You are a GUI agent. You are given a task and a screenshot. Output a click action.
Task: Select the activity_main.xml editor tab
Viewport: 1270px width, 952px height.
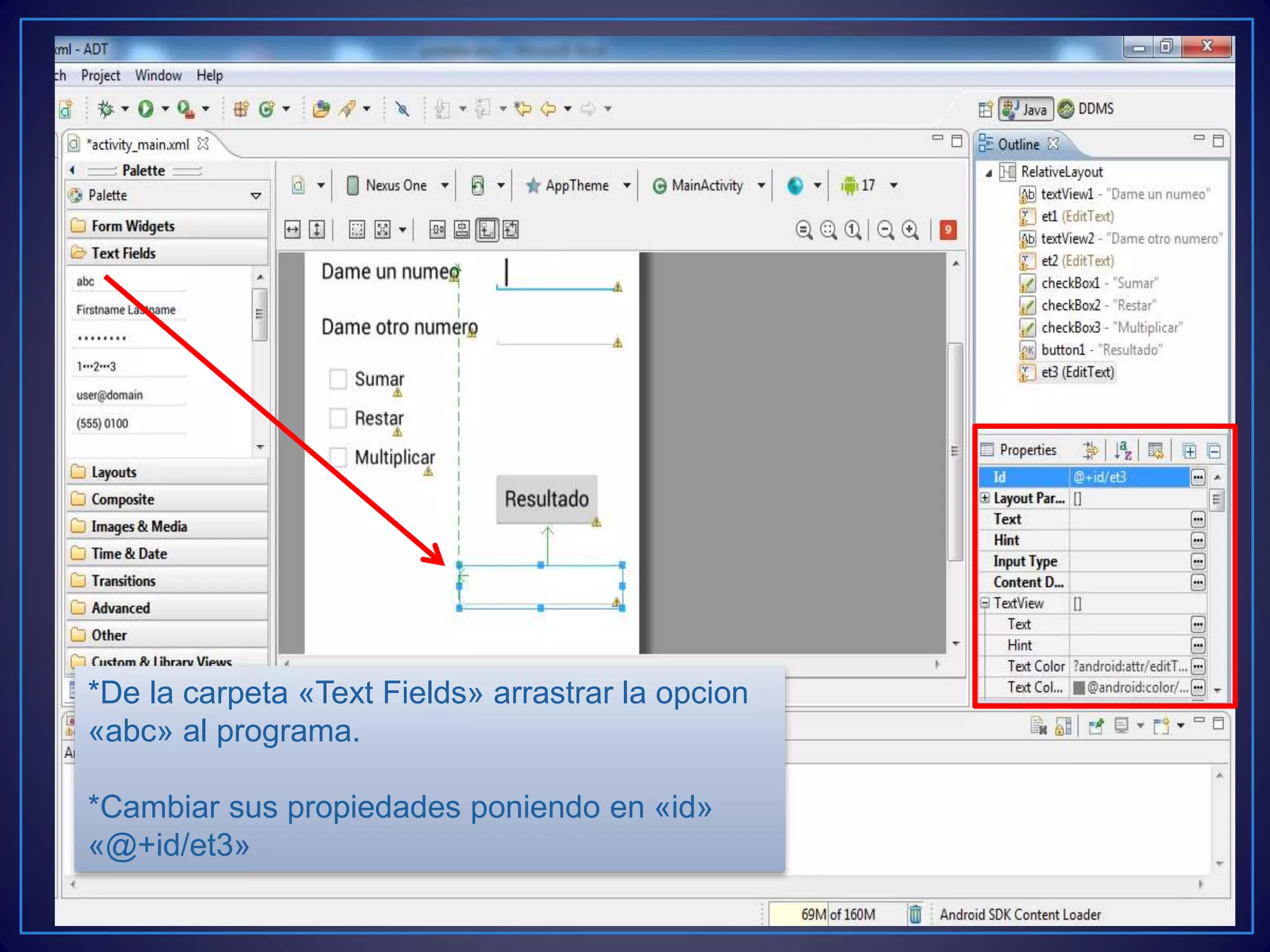point(138,144)
